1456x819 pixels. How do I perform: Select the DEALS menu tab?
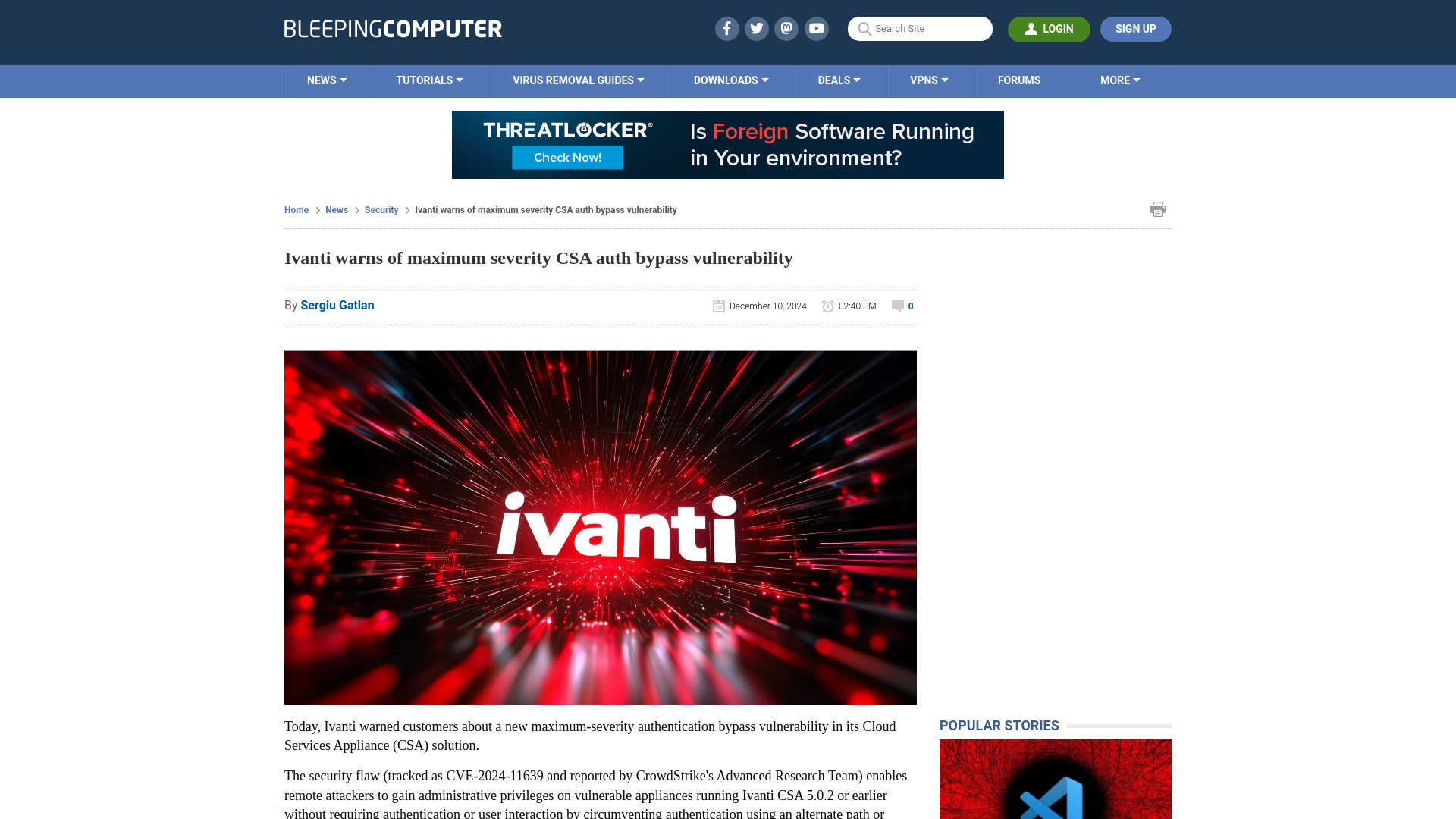tap(839, 80)
